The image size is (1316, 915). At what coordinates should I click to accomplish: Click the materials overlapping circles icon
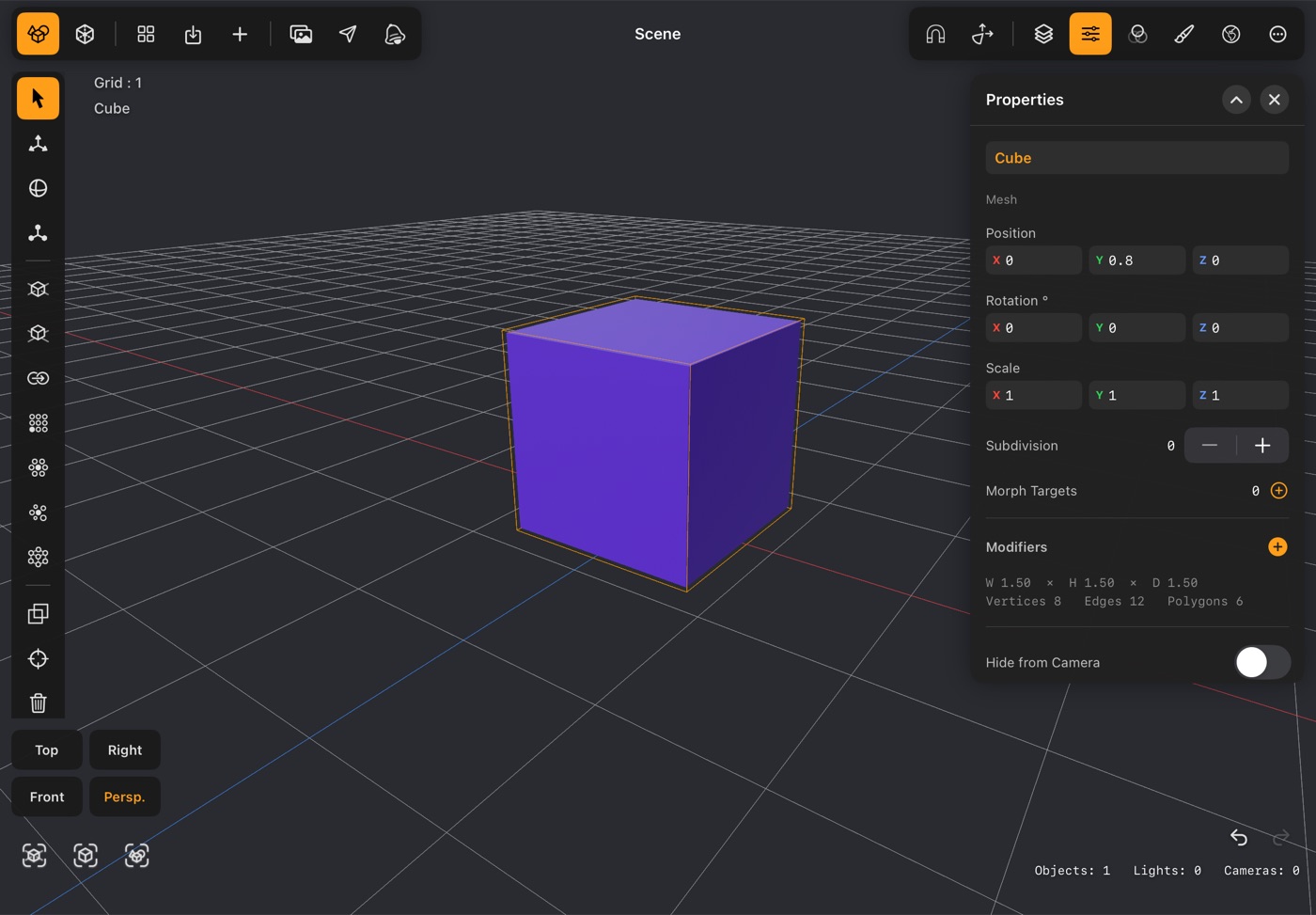pyautogui.click(x=1137, y=34)
